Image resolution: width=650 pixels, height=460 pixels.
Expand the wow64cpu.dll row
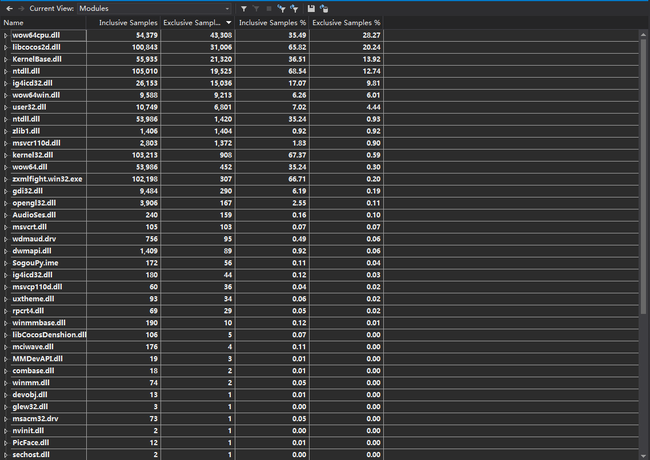pos(6,36)
